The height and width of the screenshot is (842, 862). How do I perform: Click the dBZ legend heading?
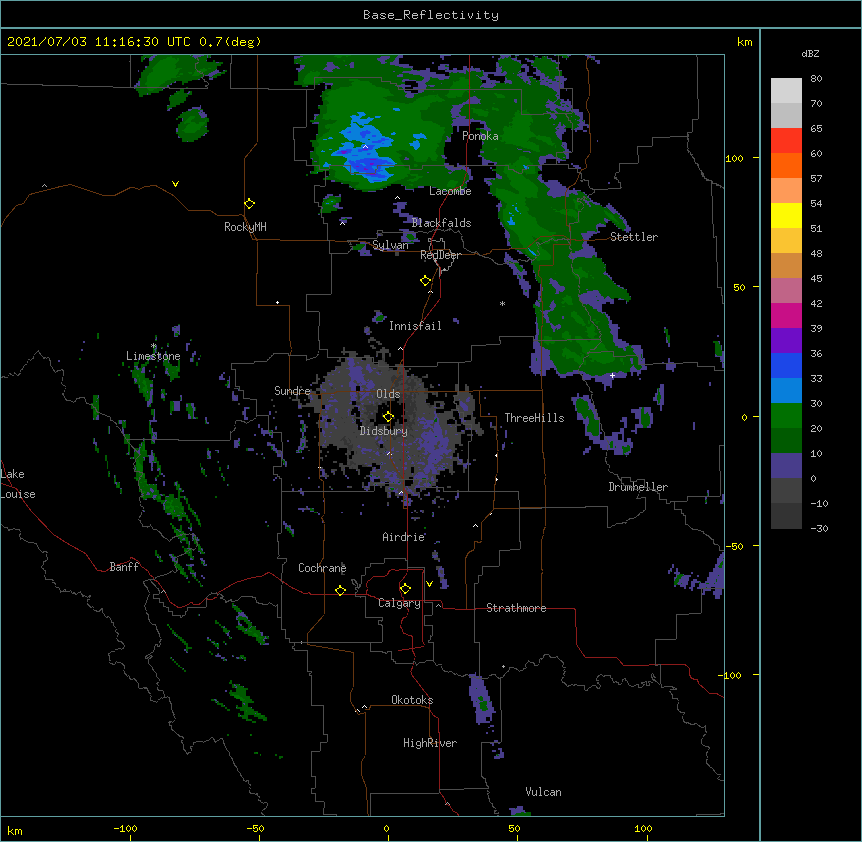coord(810,53)
